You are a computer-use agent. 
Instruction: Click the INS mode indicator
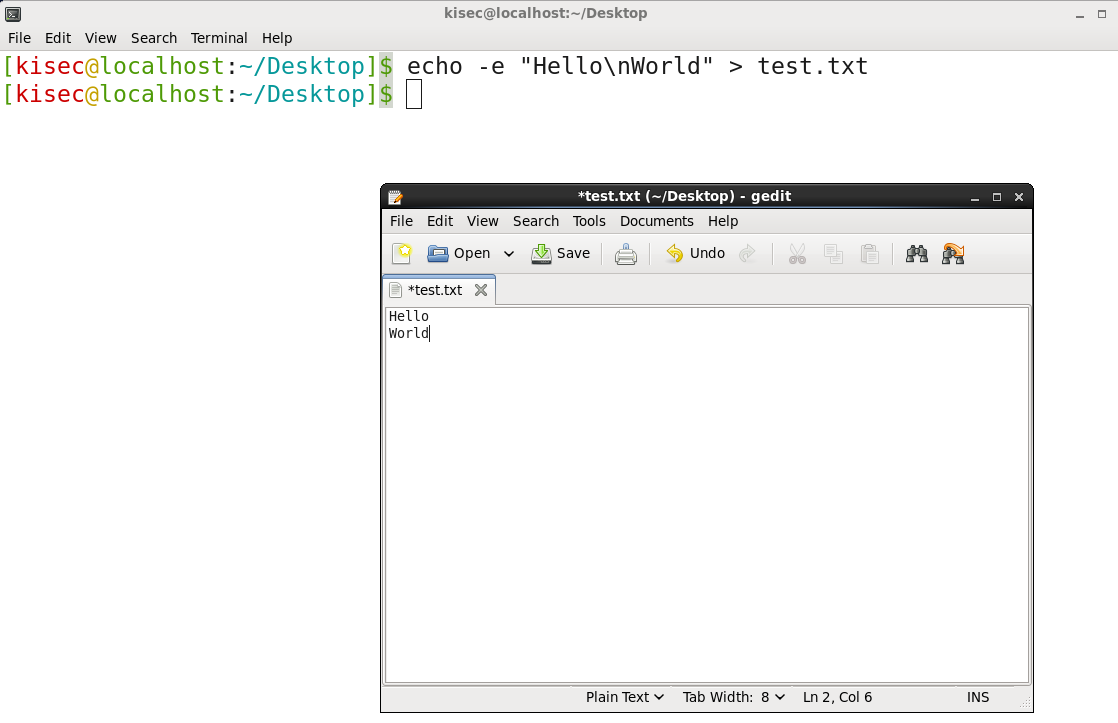tap(978, 697)
